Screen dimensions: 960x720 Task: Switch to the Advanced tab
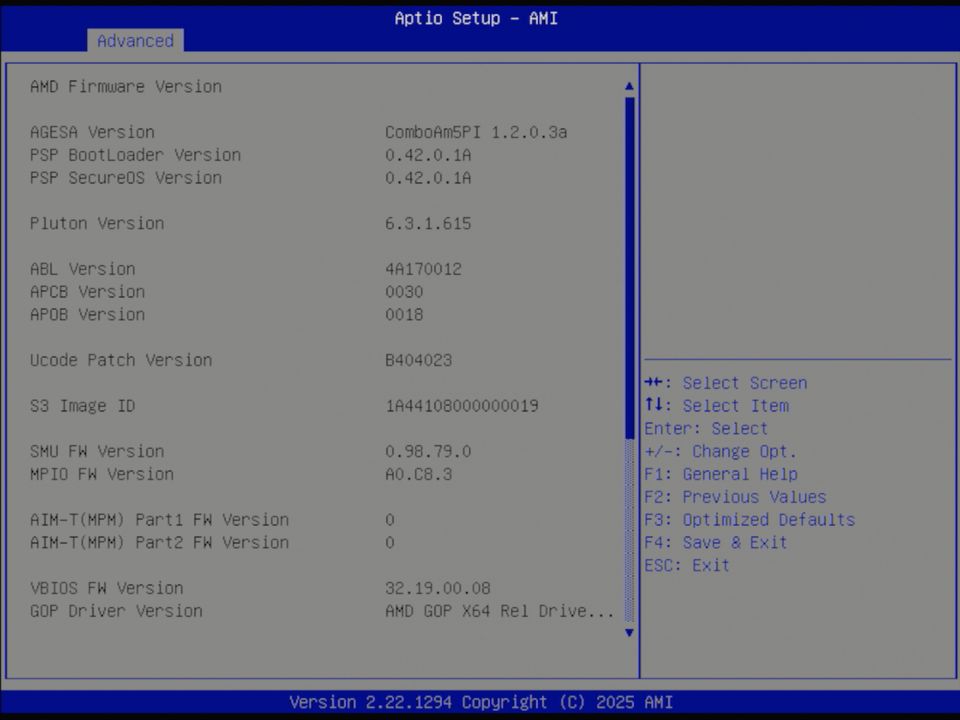(x=135, y=41)
